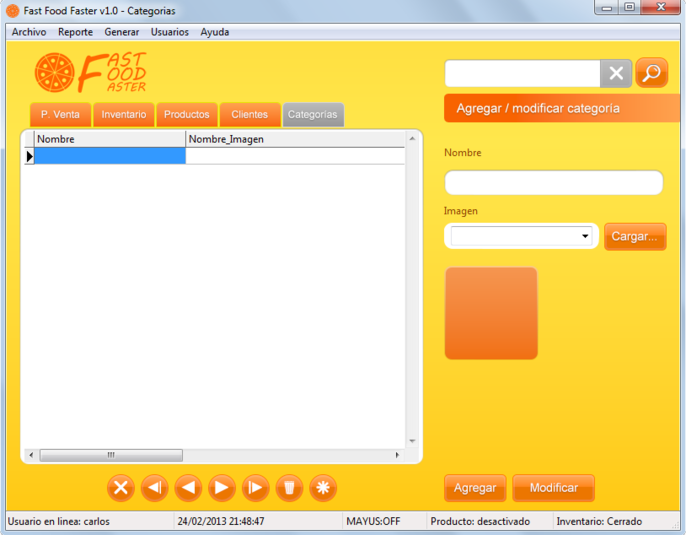This screenshot has height=535, width=686.
Task: Switch to the Productos tab
Action: pos(187,115)
